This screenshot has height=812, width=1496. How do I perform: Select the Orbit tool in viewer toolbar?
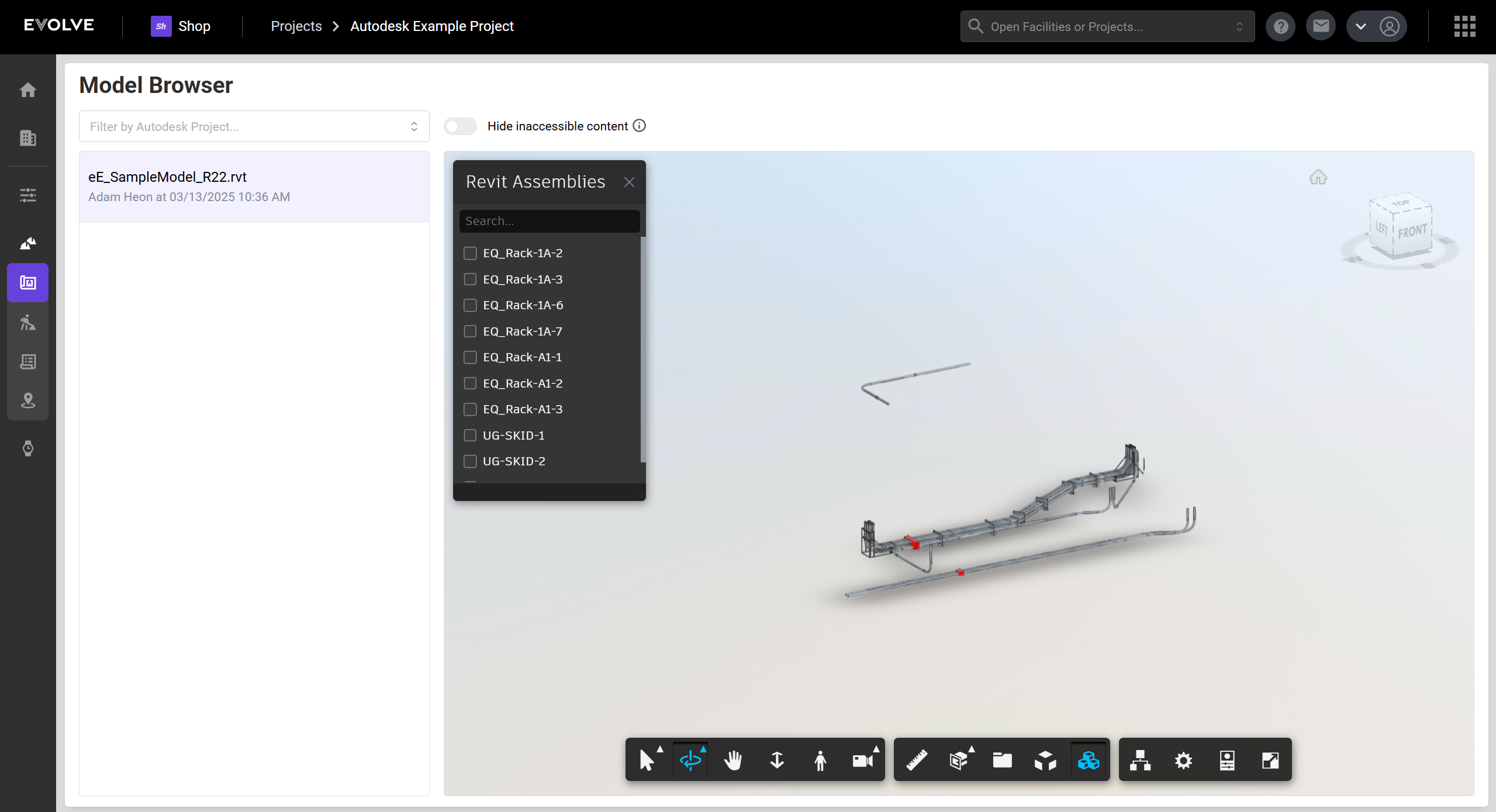coord(690,760)
